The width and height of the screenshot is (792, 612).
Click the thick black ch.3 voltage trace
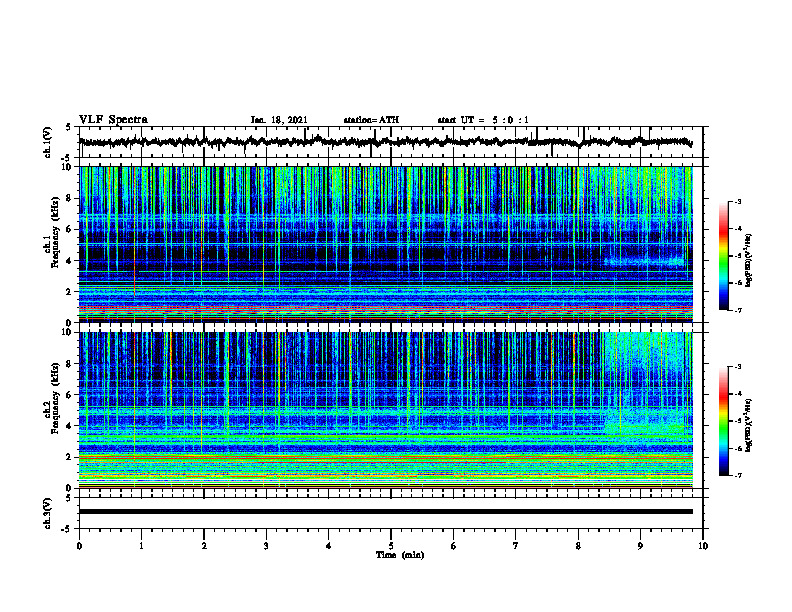(x=385, y=512)
